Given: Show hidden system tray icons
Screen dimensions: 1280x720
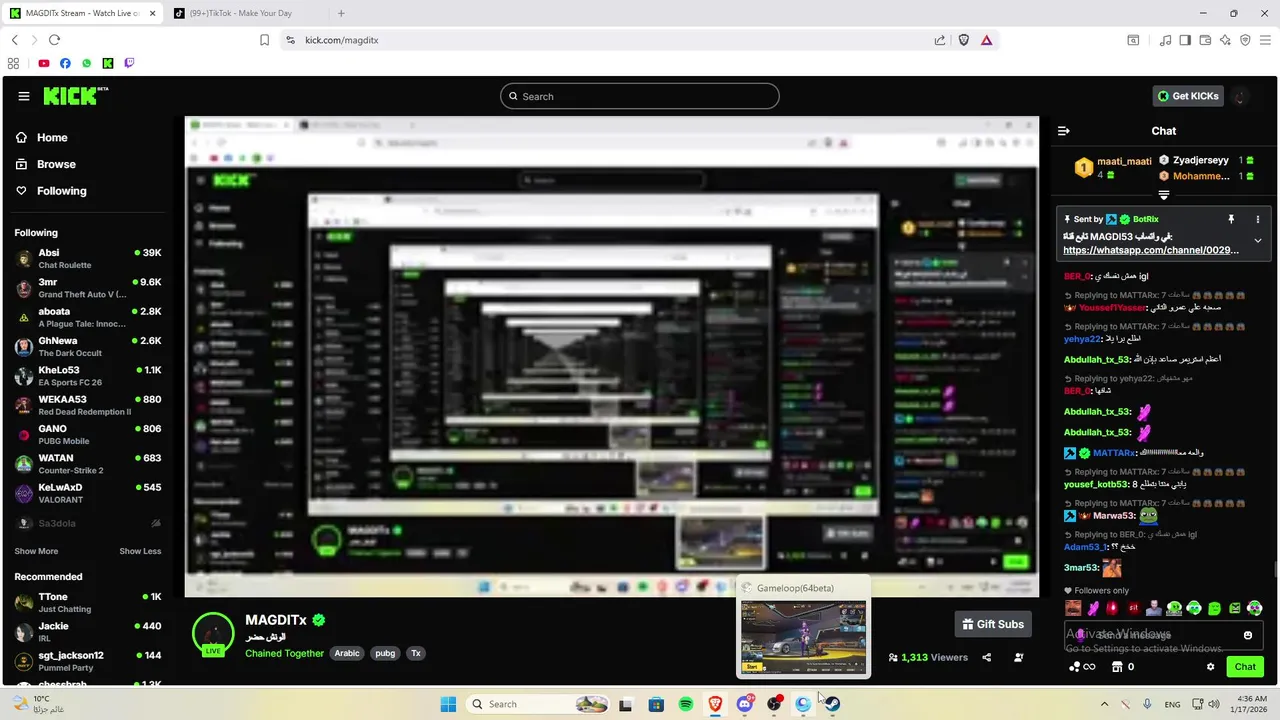Looking at the screenshot, I should (1104, 704).
